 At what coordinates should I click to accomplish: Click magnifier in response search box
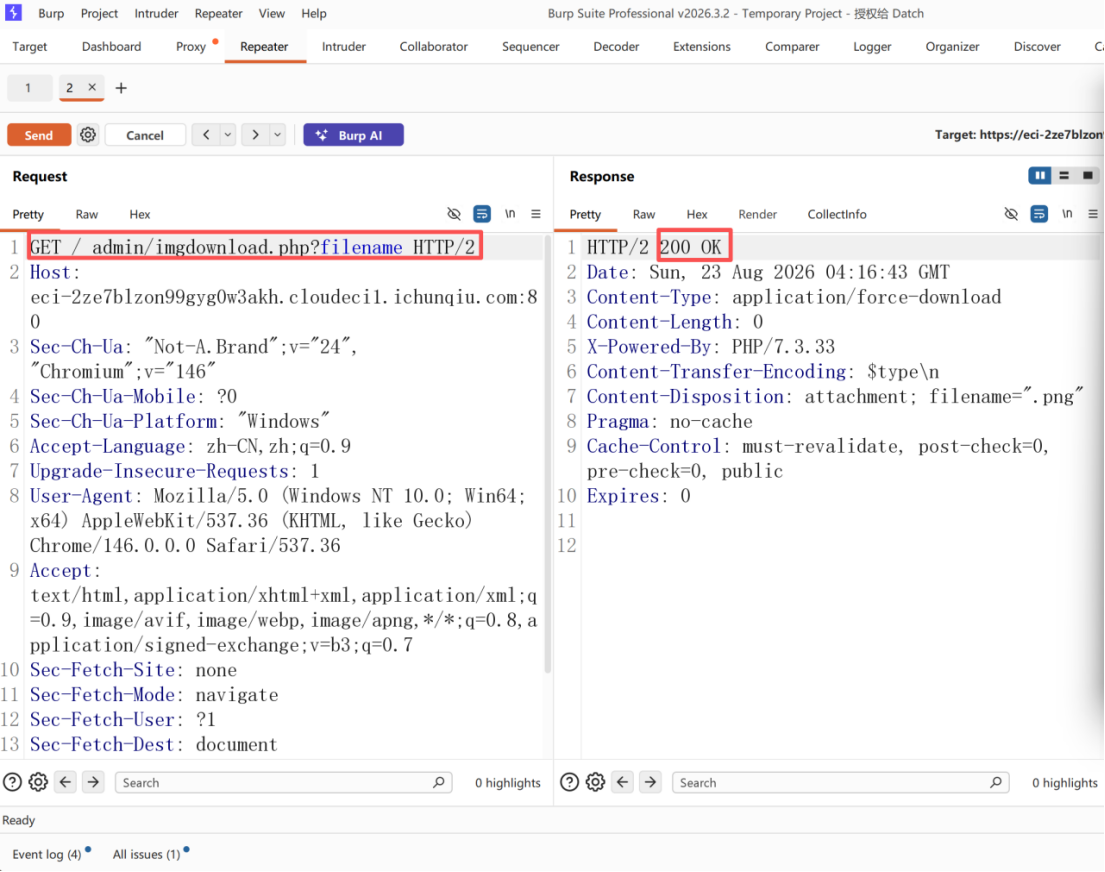pos(996,782)
